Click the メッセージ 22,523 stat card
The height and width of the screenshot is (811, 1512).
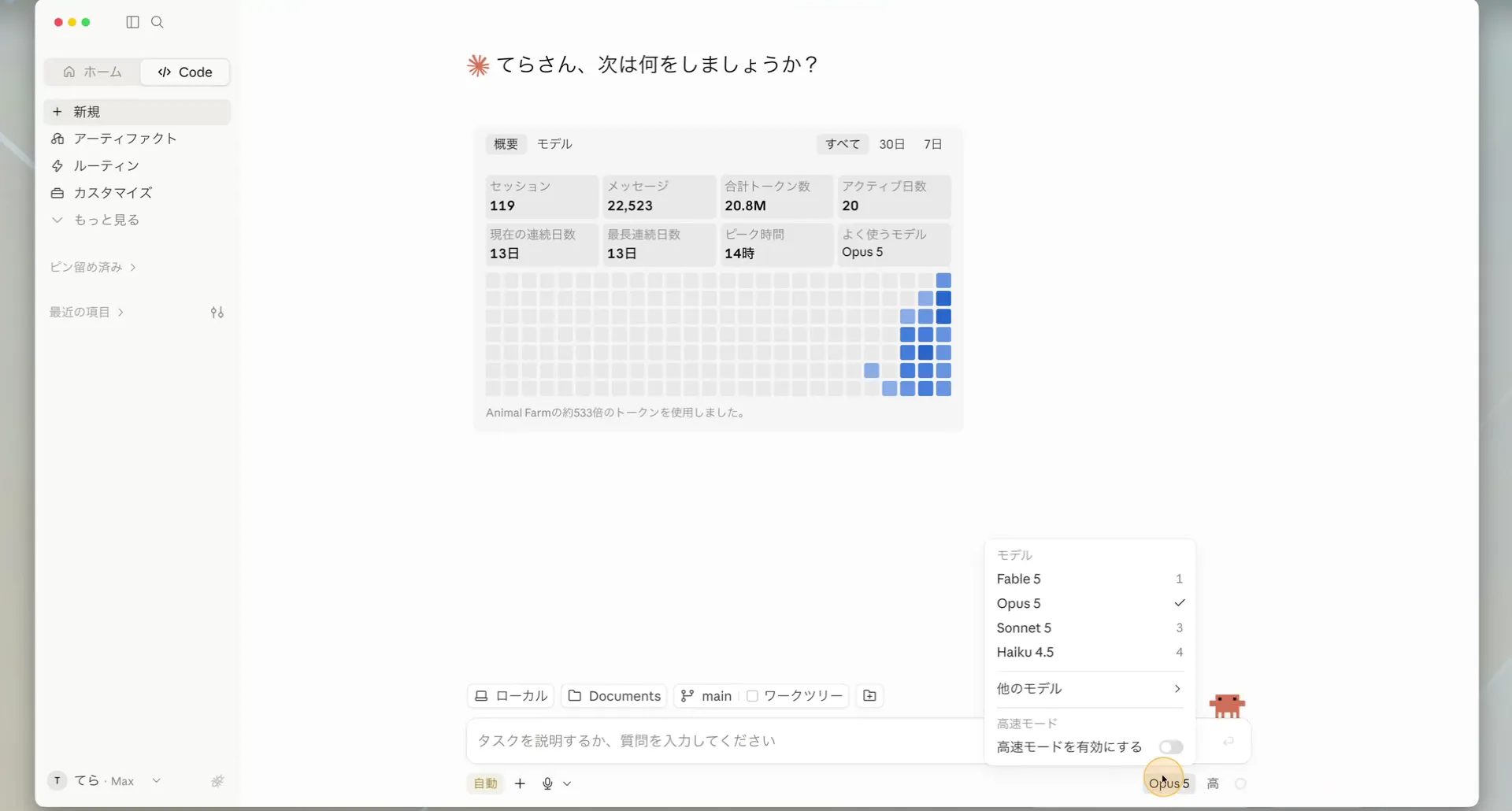point(659,196)
